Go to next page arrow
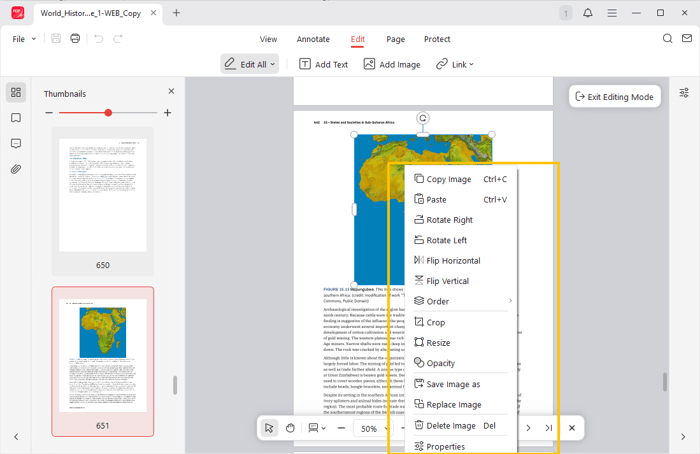This screenshot has width=700, height=454. coord(528,428)
